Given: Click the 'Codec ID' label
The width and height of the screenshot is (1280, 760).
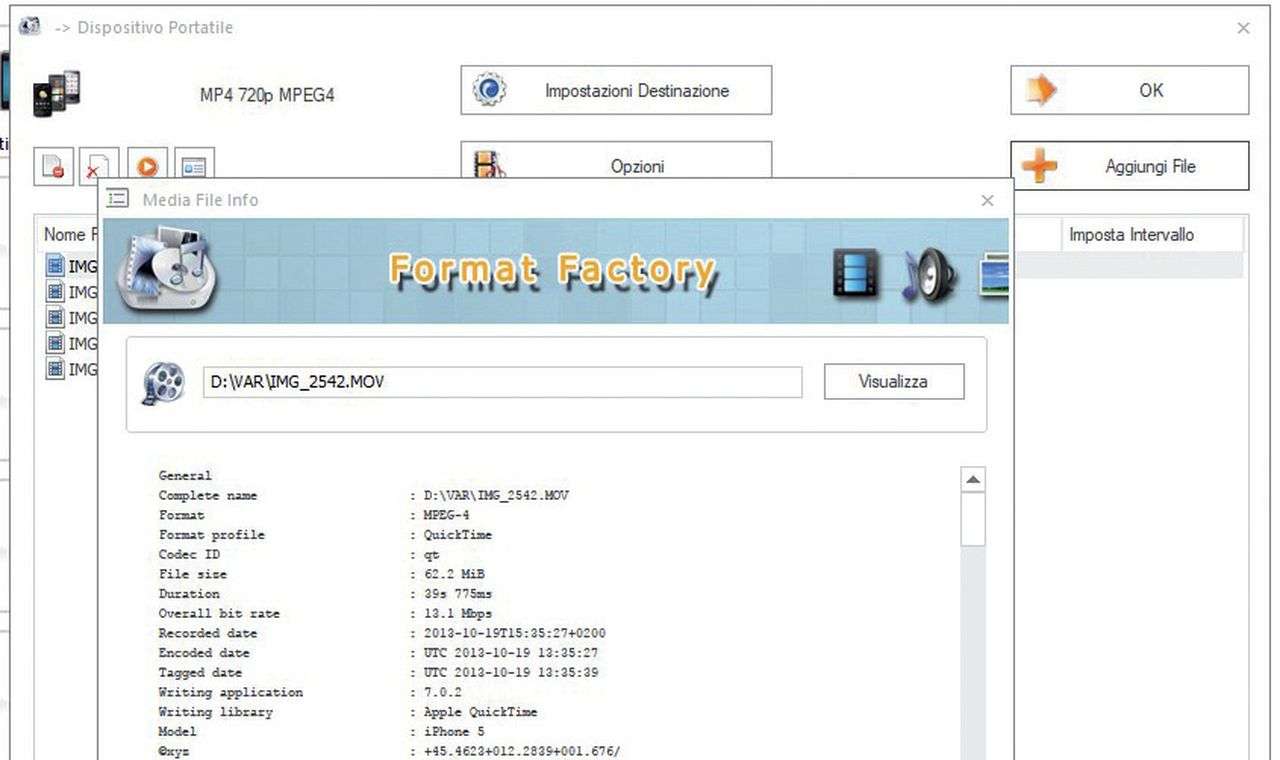Looking at the screenshot, I should point(189,554).
